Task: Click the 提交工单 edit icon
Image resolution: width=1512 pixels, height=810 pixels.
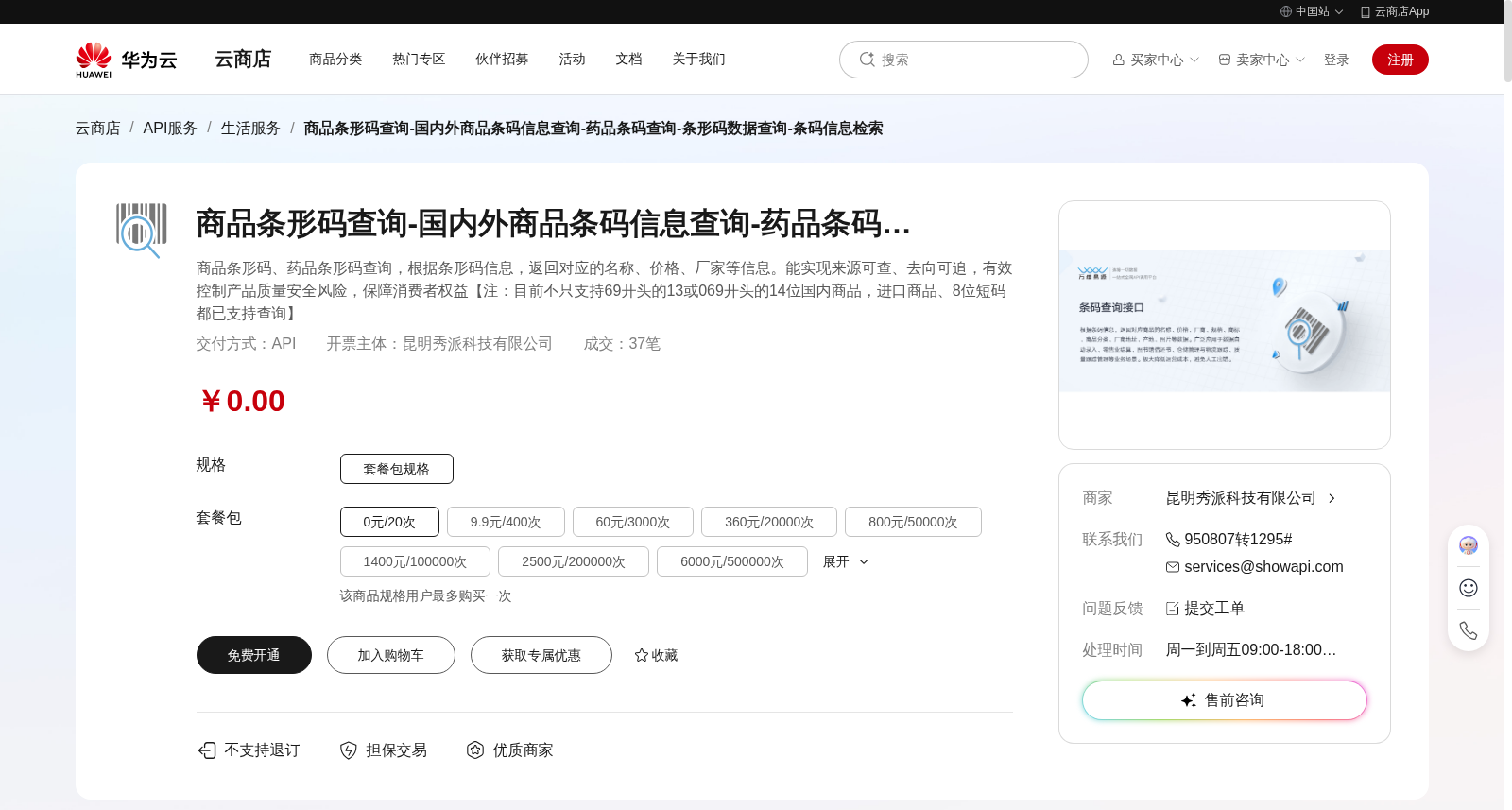Action: (1173, 609)
